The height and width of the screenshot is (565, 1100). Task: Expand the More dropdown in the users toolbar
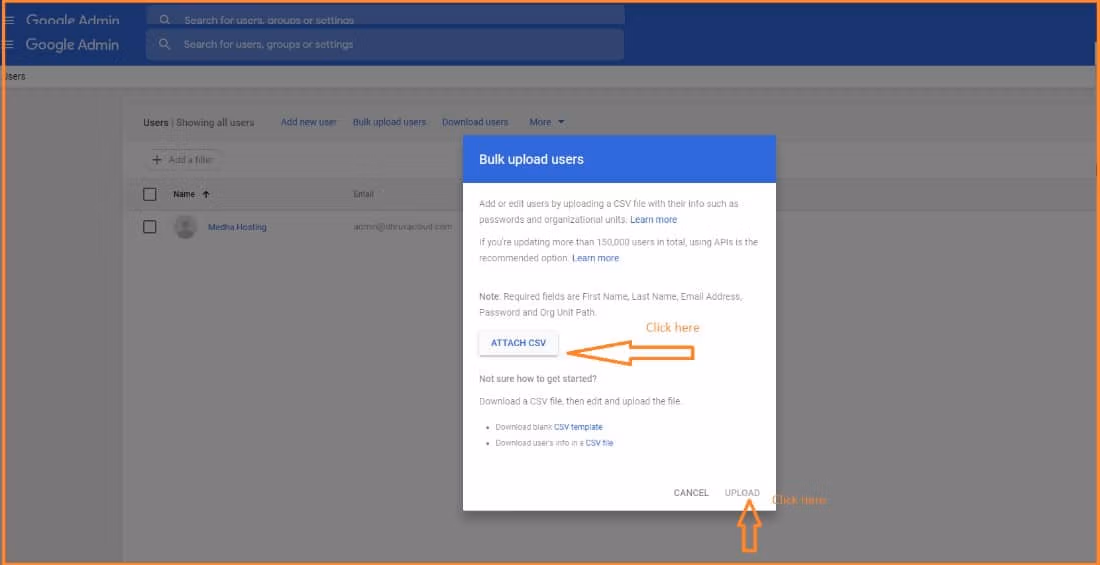pos(547,122)
